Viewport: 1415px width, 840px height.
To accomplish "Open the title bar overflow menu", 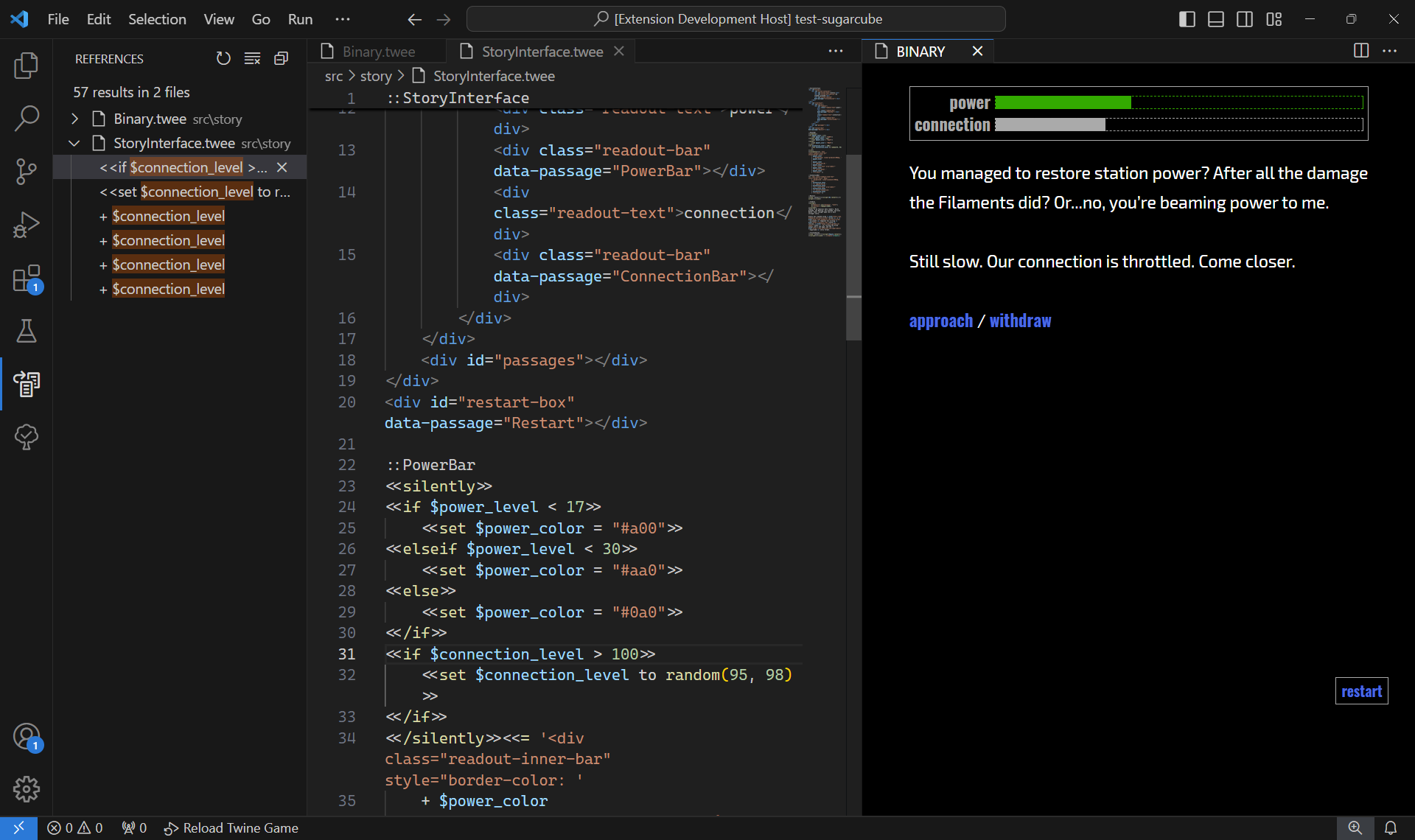I will click(x=343, y=19).
